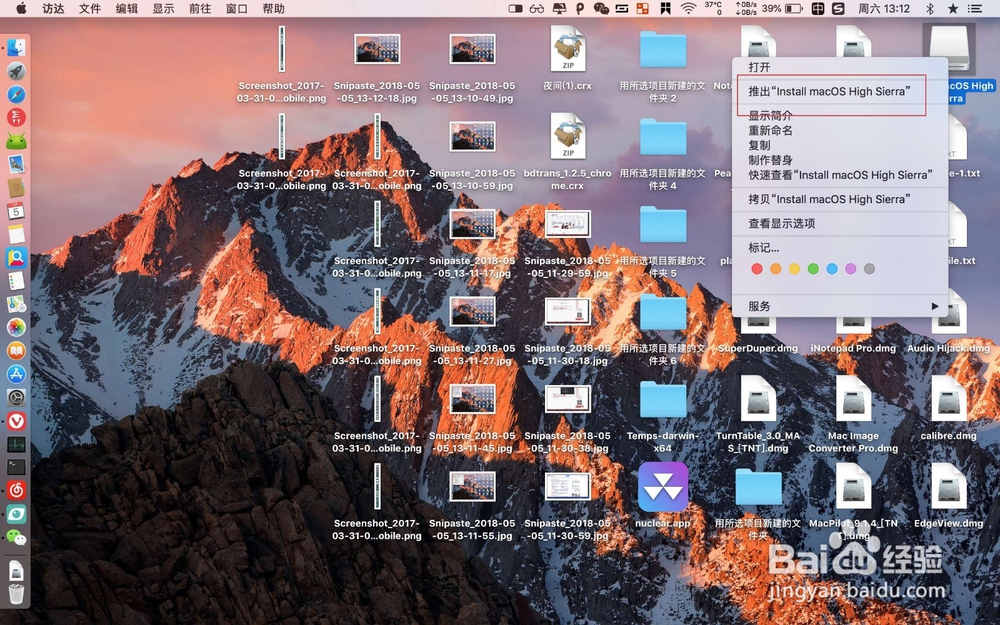Open 文件 menu in menu bar
The width and height of the screenshot is (1000, 625).
[90, 8]
